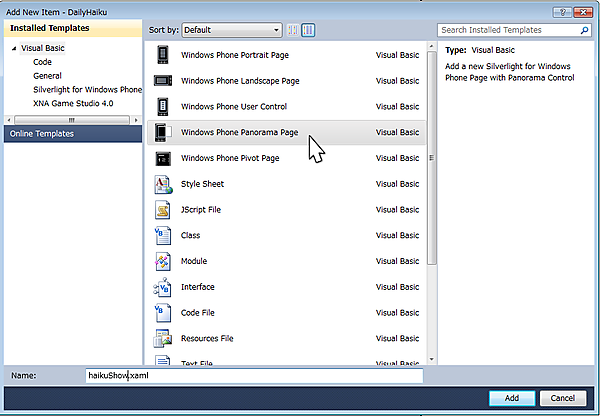The image size is (600, 416).
Task: Select the Style Sheet template icon
Action: pyautogui.click(x=164, y=184)
